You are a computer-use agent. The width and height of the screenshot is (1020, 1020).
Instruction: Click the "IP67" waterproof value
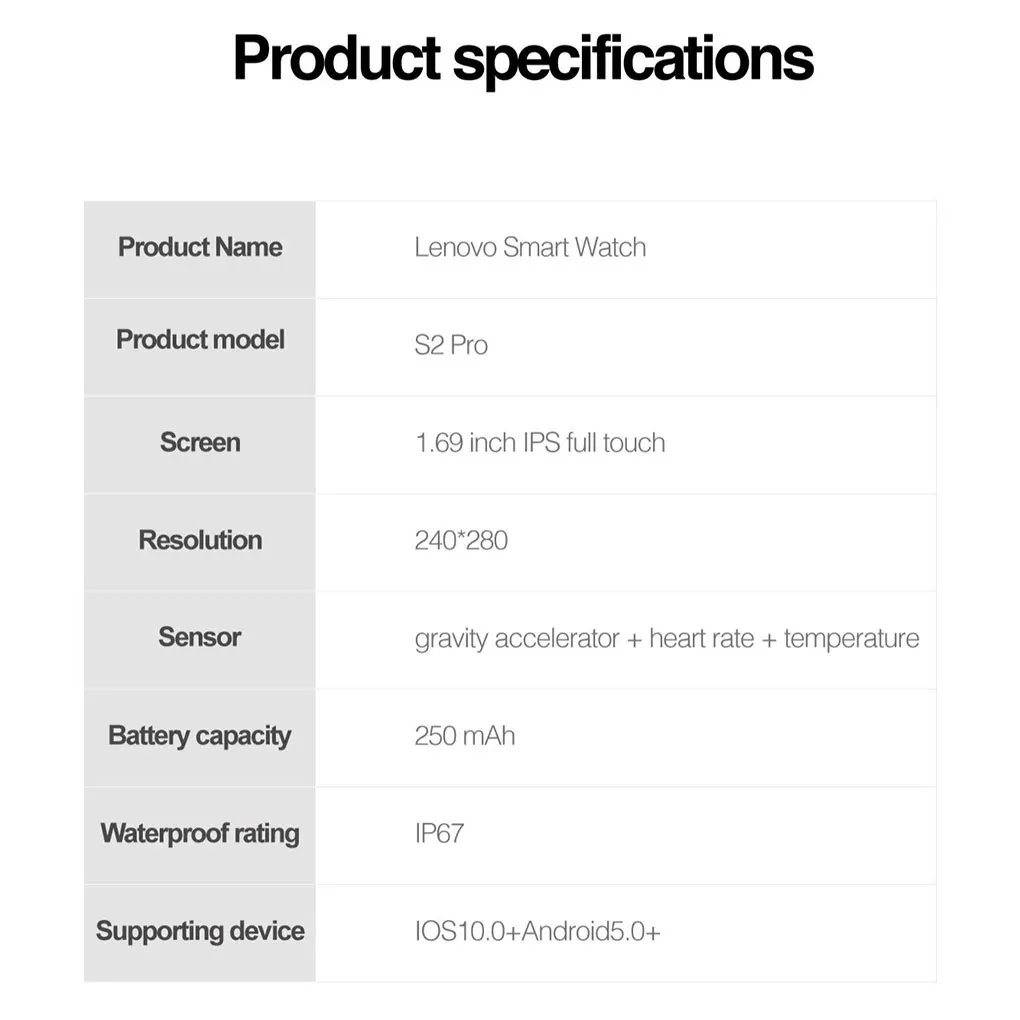click(439, 833)
